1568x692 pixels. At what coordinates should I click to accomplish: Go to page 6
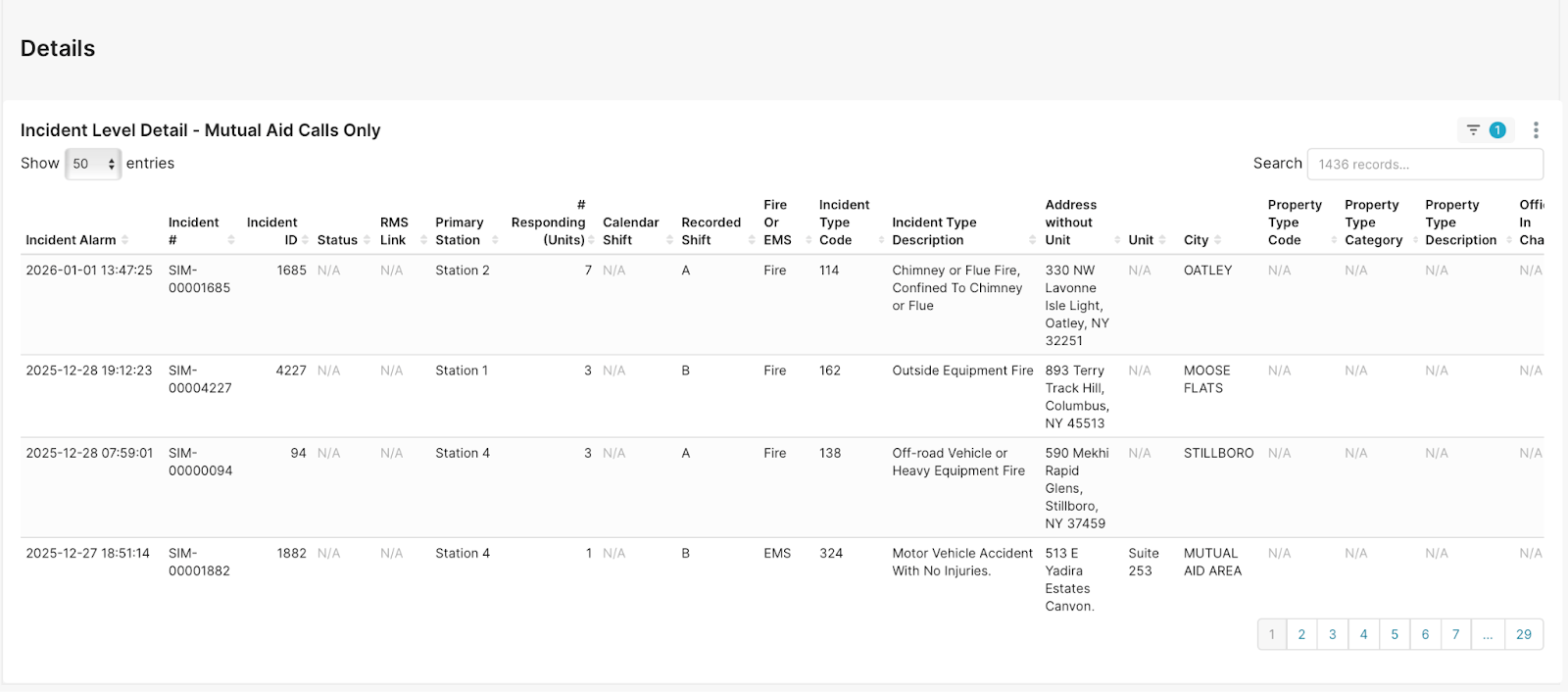click(x=1425, y=634)
